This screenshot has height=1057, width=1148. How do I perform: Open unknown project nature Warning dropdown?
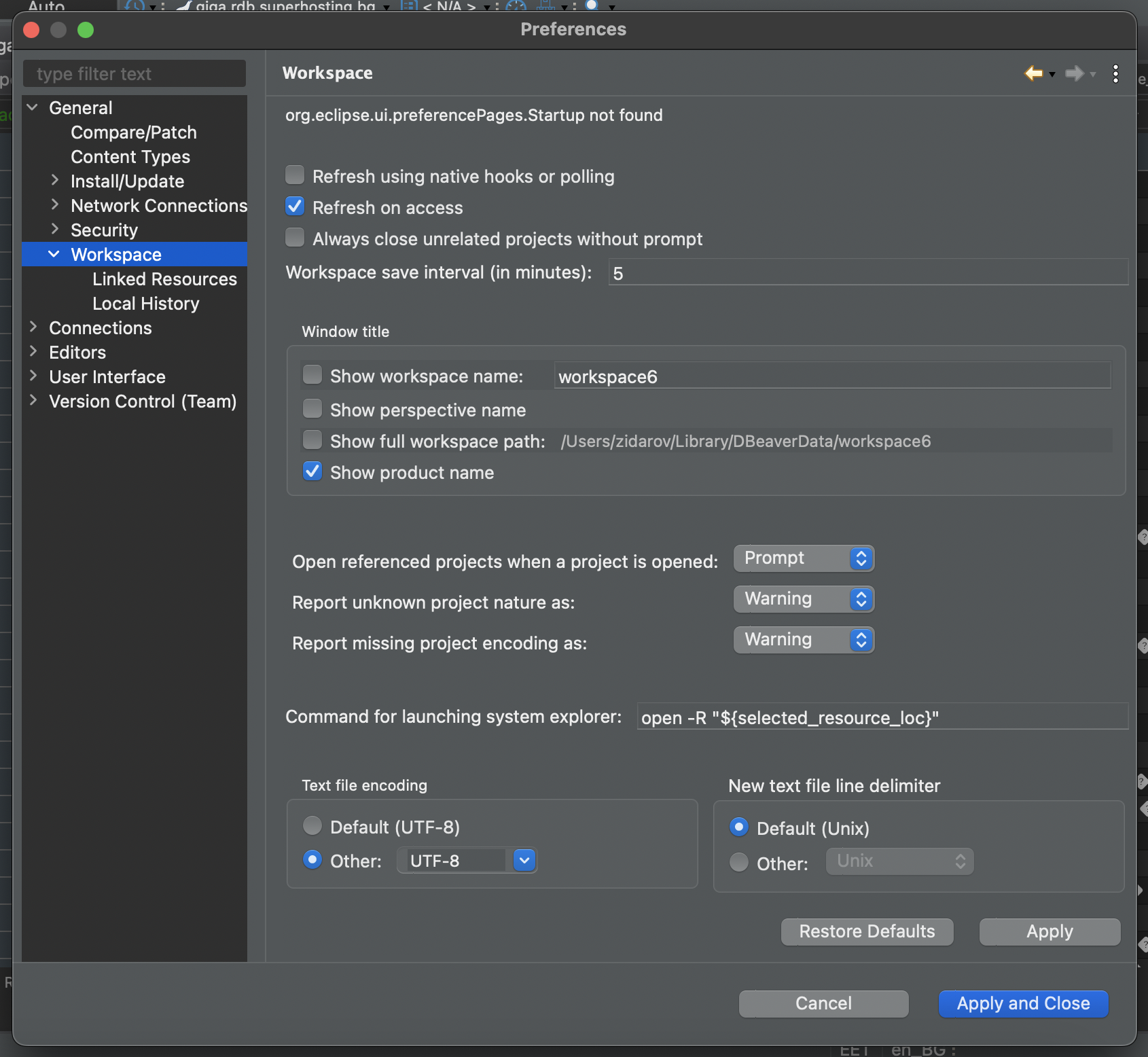click(x=804, y=599)
